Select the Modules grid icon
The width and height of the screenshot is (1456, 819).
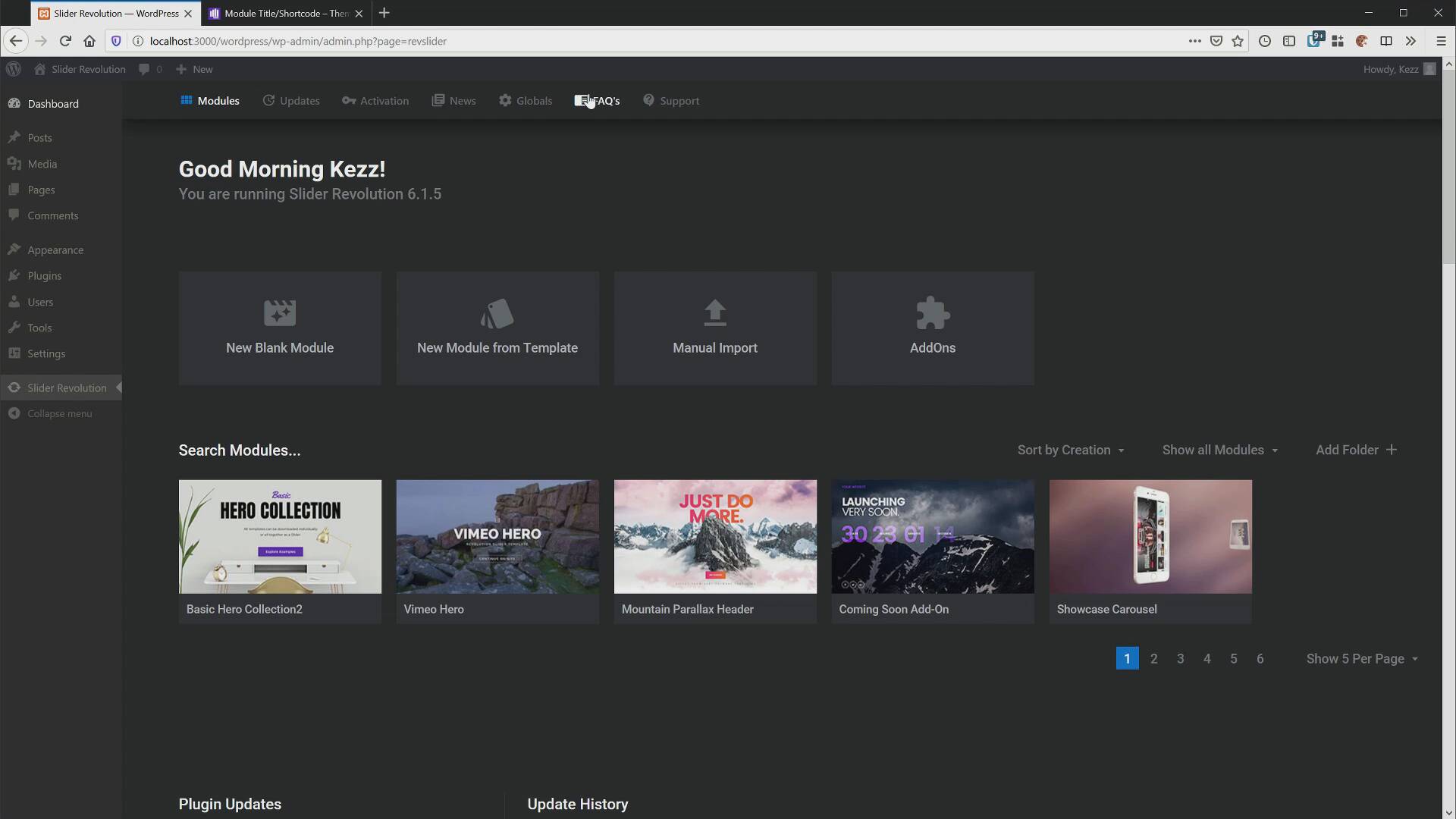(187, 100)
